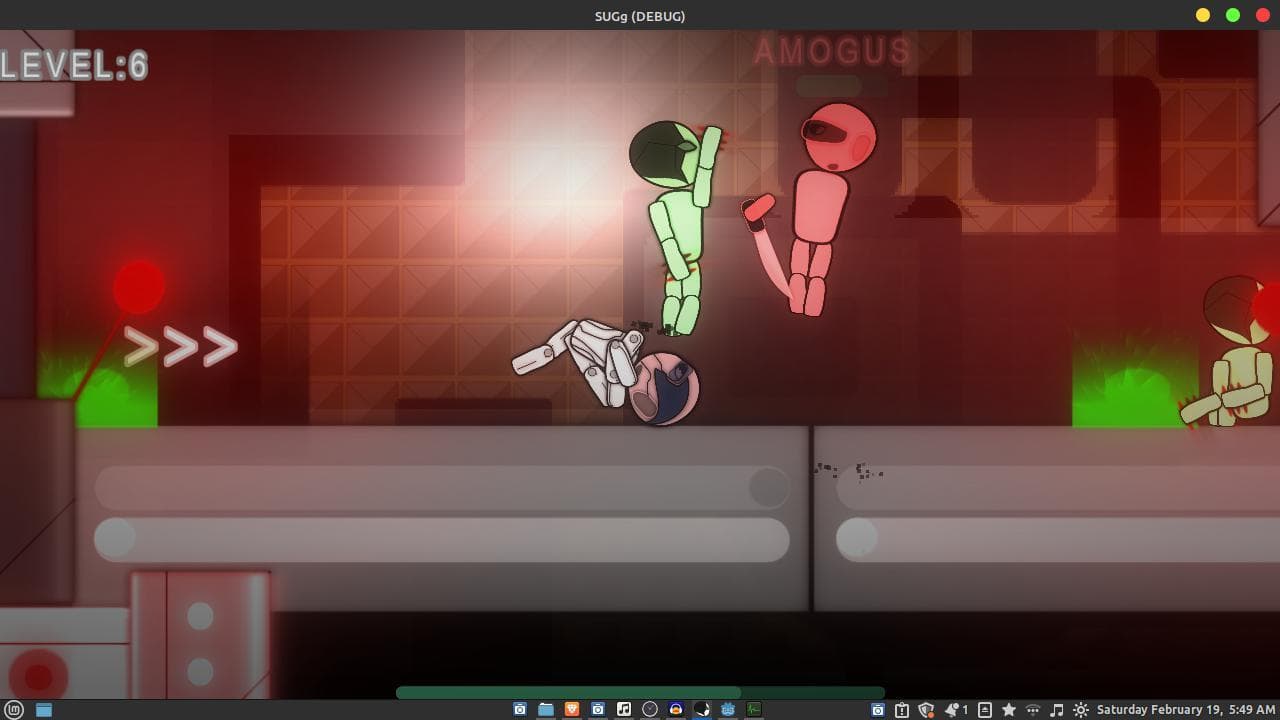Click the red glowing lamp ball
Viewport: 1280px width, 720px height.
click(x=138, y=287)
